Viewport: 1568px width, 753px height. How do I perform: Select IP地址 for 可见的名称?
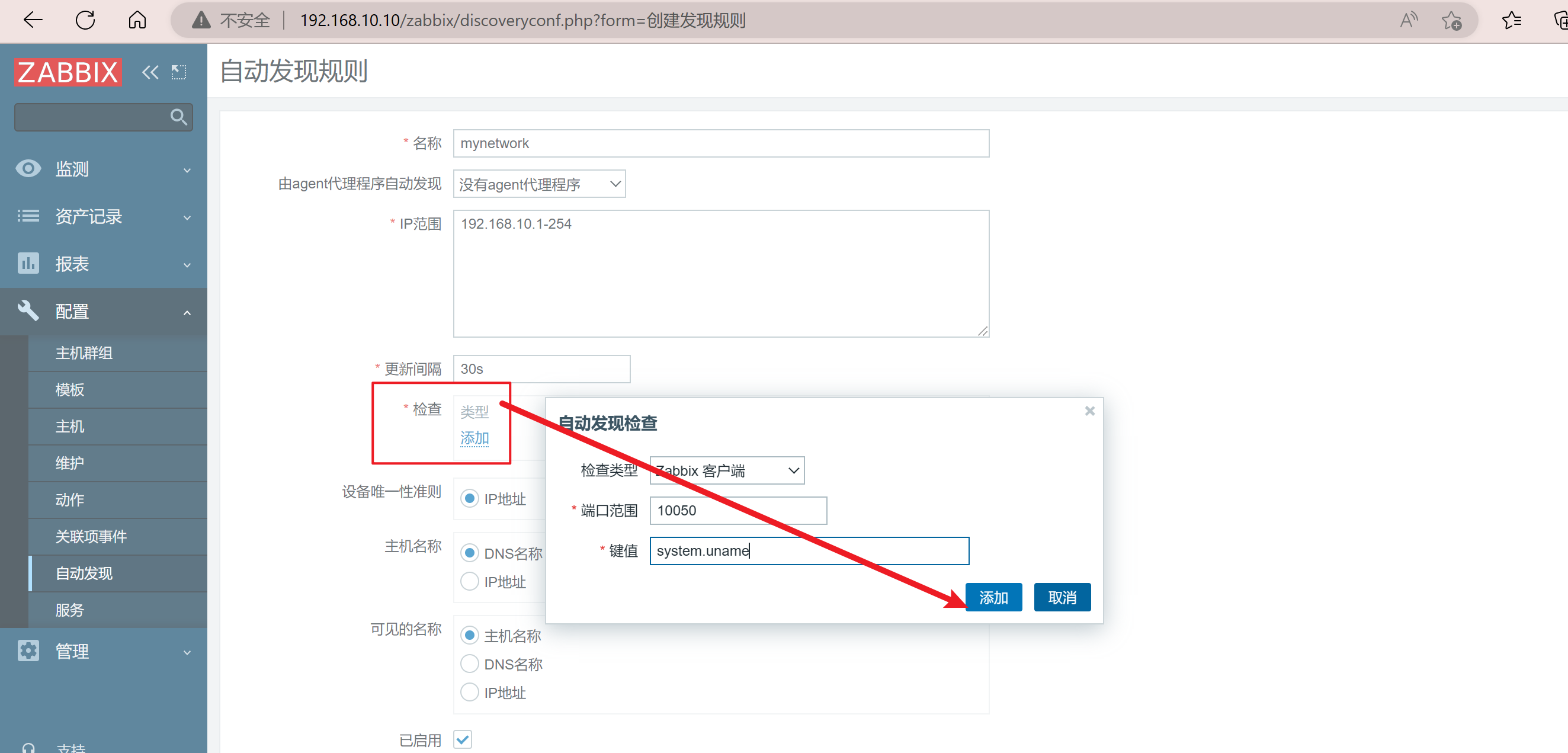pos(469,692)
